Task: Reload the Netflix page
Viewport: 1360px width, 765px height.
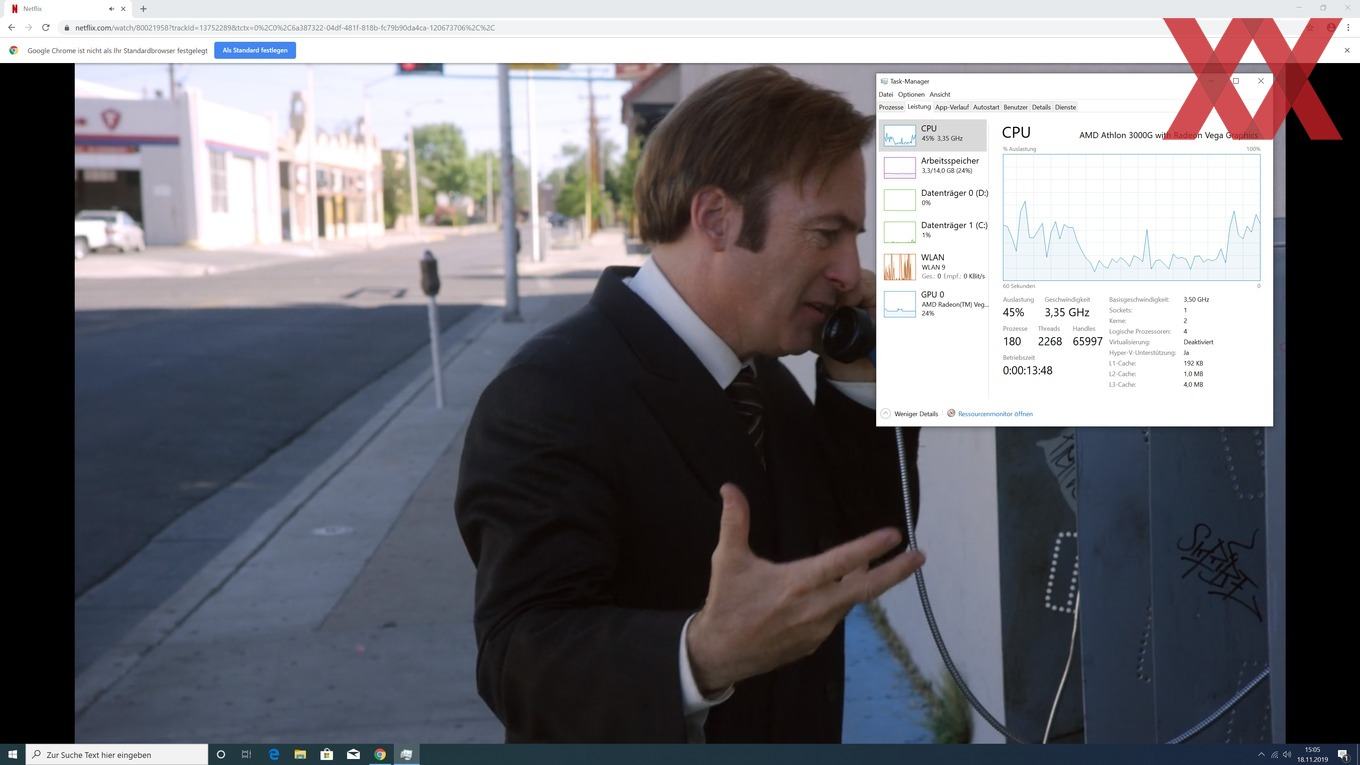Action: [45, 27]
